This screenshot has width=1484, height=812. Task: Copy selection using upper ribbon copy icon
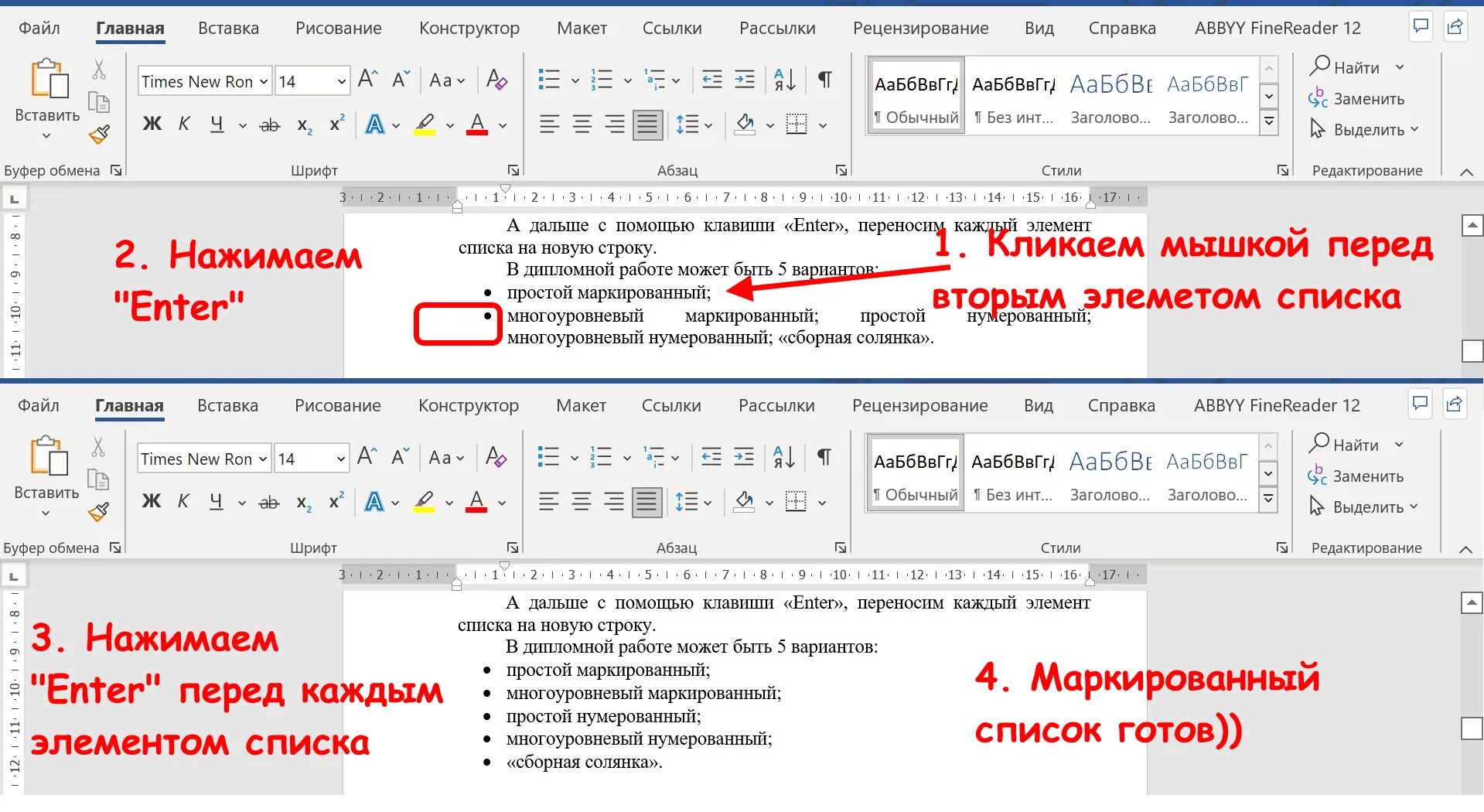(x=99, y=102)
